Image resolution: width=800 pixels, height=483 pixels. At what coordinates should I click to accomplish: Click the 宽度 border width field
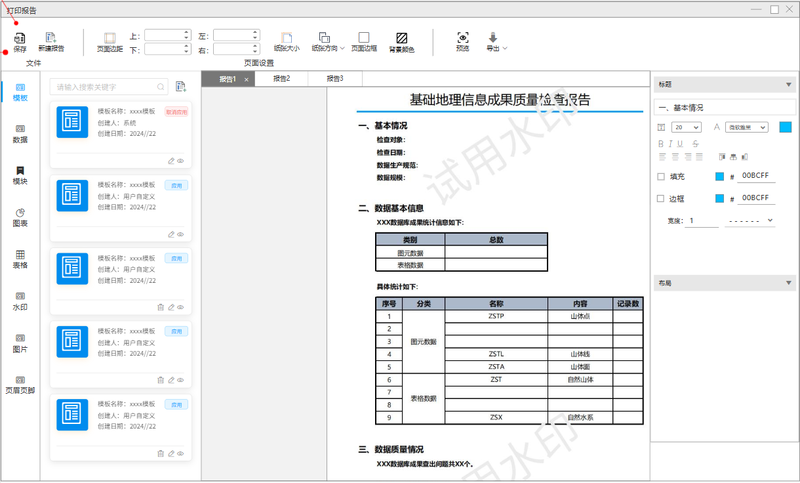click(x=702, y=221)
